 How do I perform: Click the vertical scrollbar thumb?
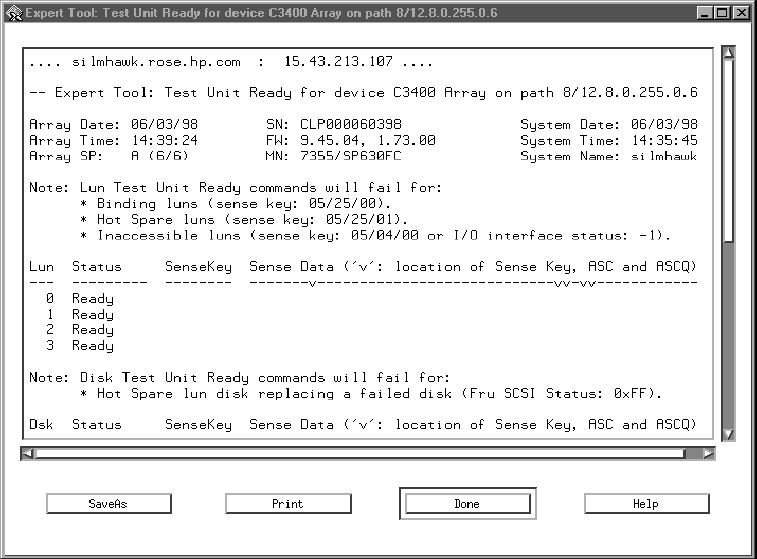coord(729,150)
